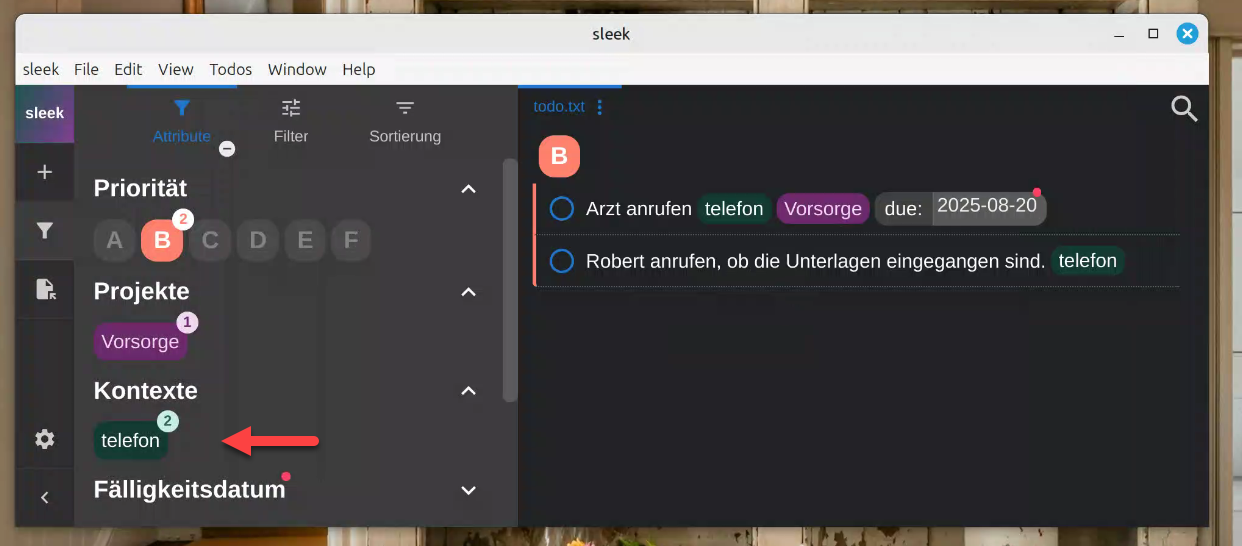Screen dimensions: 1242x546
Task: Toggle the telefon context filter in sidebar
Action: [x=130, y=440]
